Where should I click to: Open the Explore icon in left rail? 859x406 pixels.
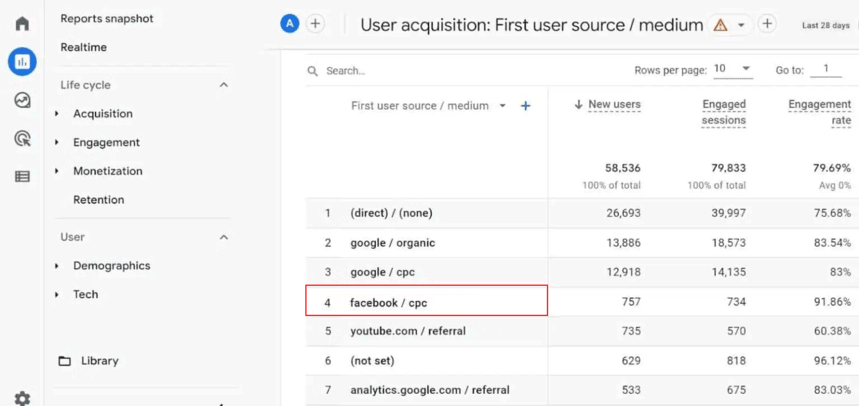point(22,100)
